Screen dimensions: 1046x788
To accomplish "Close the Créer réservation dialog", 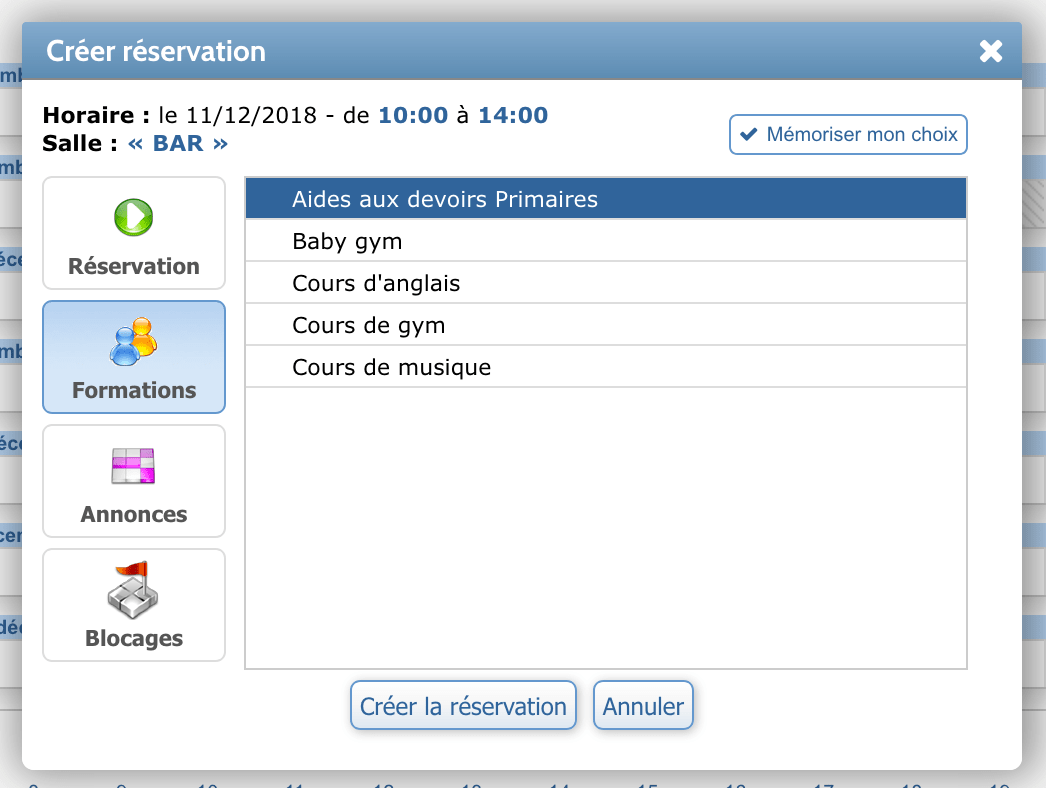I will (x=990, y=51).
